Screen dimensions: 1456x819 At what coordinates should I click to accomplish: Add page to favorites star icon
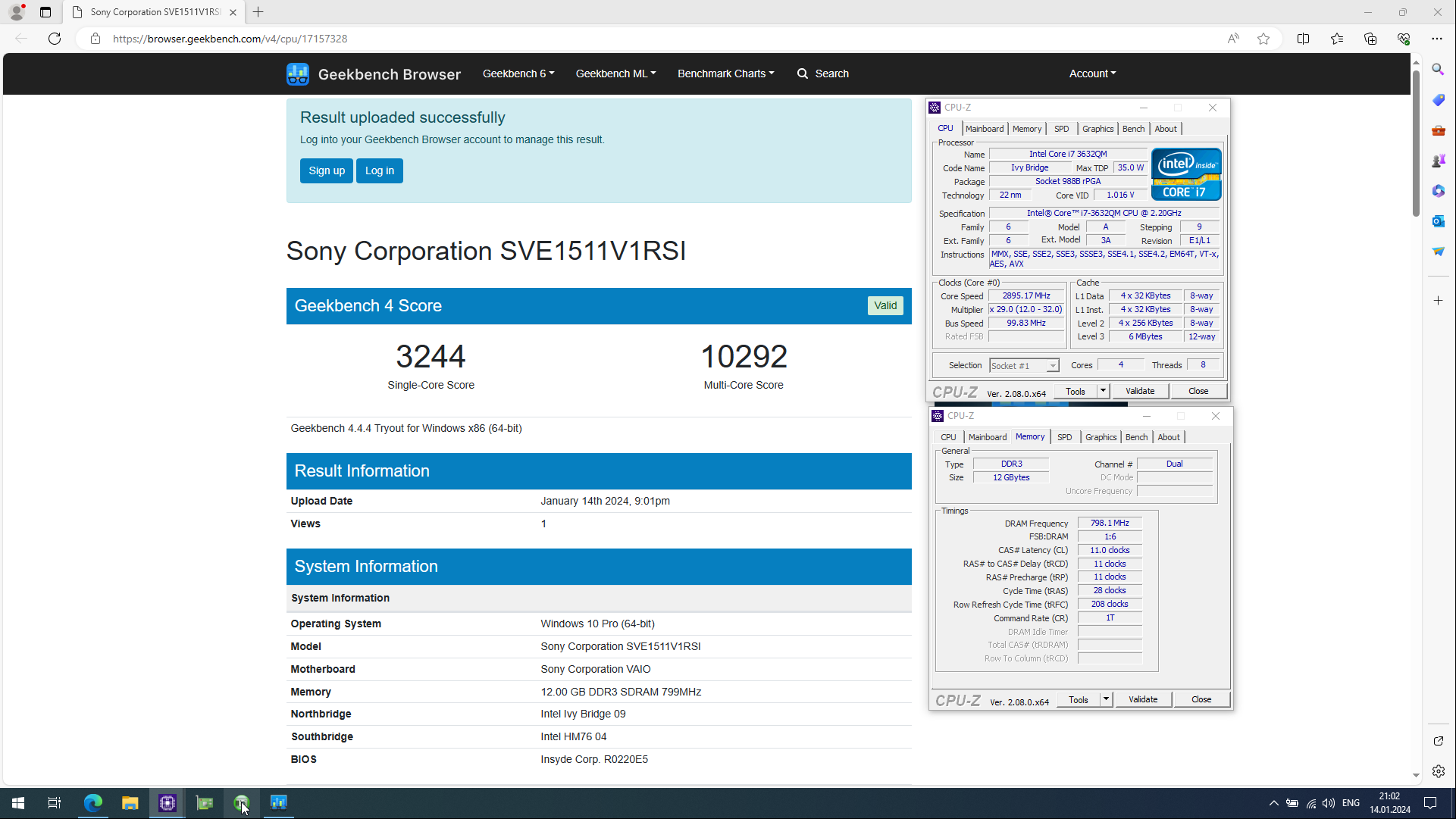[x=1263, y=39]
